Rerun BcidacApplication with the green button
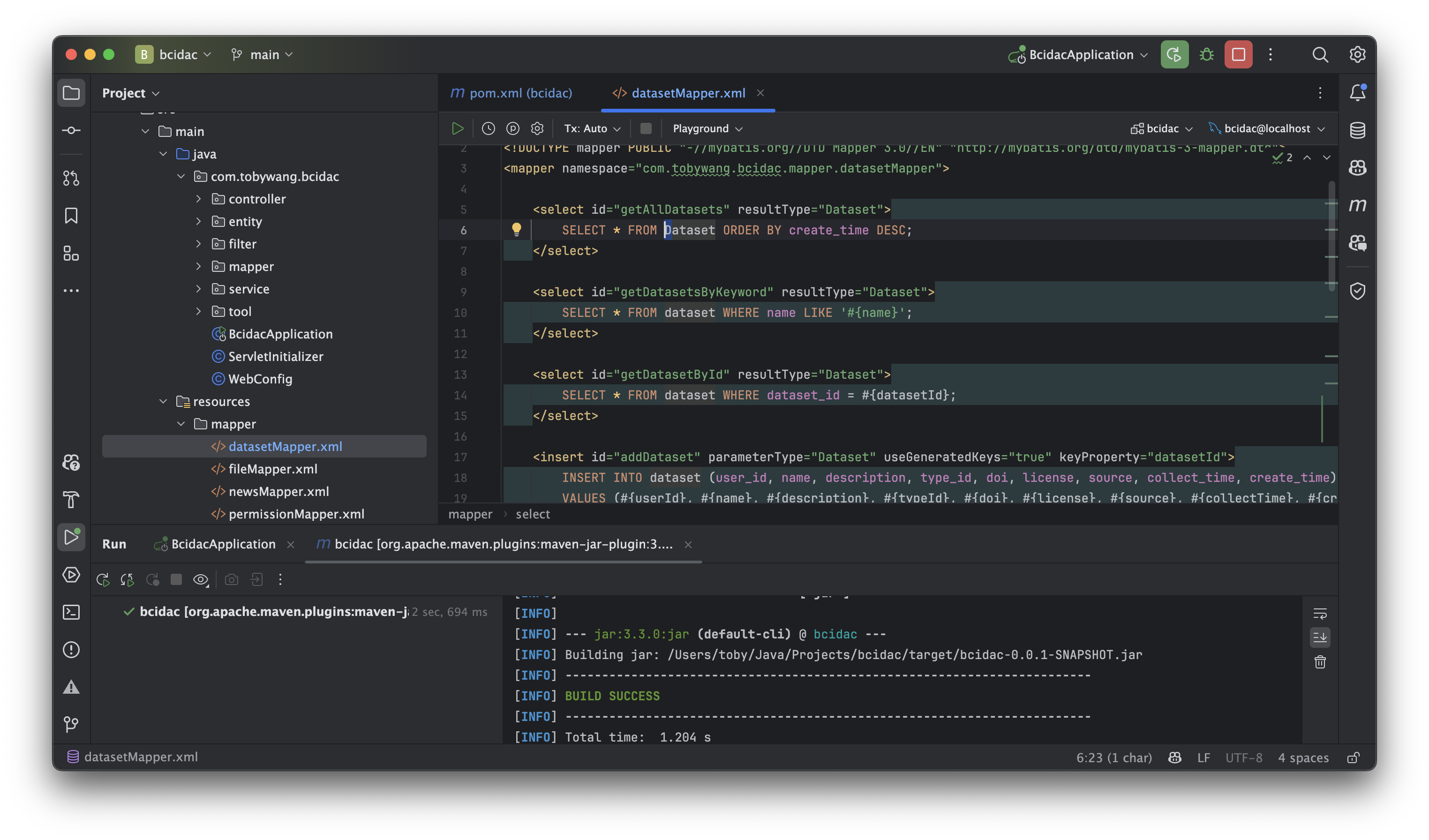1429x840 pixels. (x=1174, y=54)
